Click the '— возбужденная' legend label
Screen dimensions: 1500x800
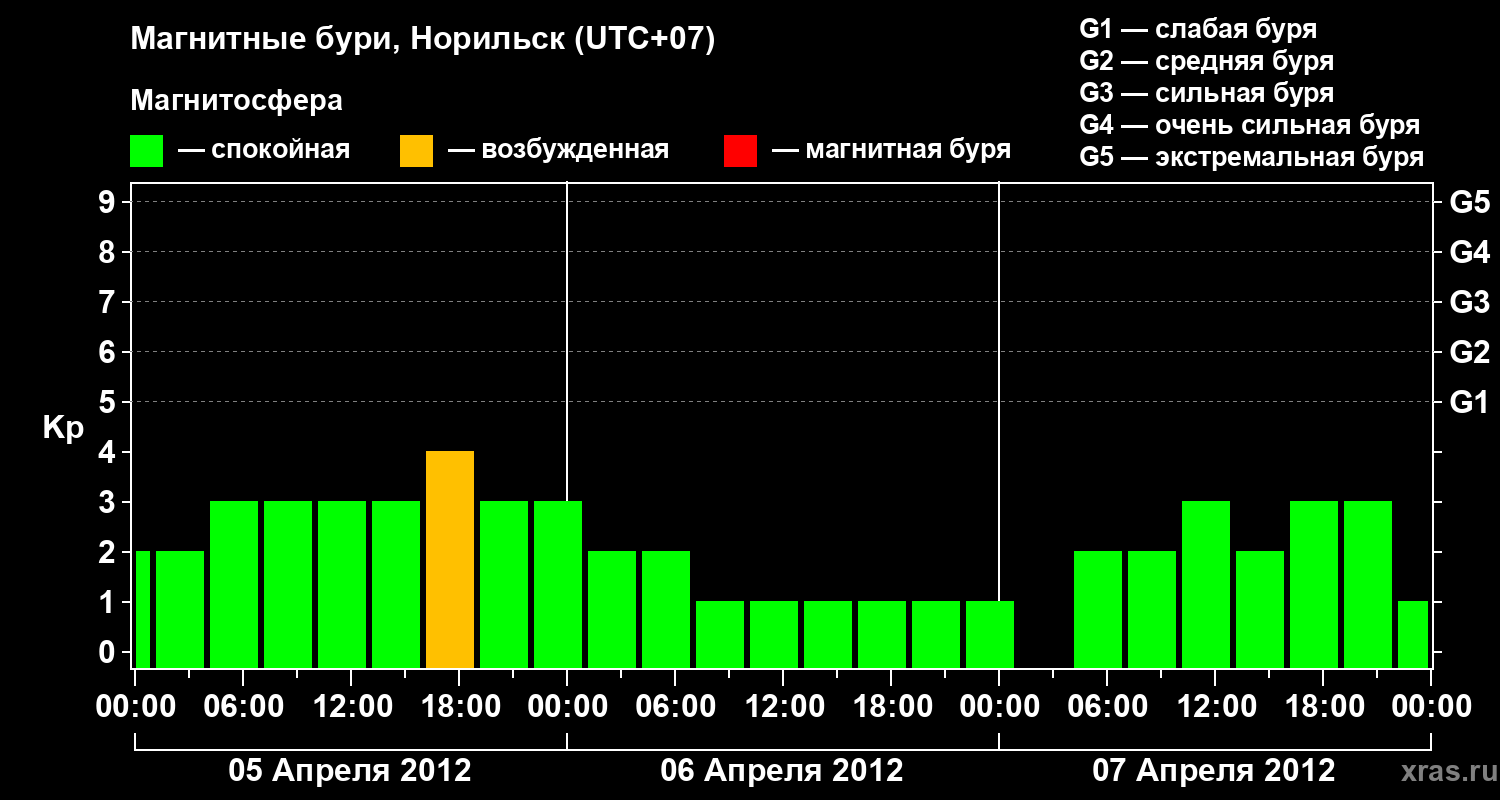click(558, 150)
